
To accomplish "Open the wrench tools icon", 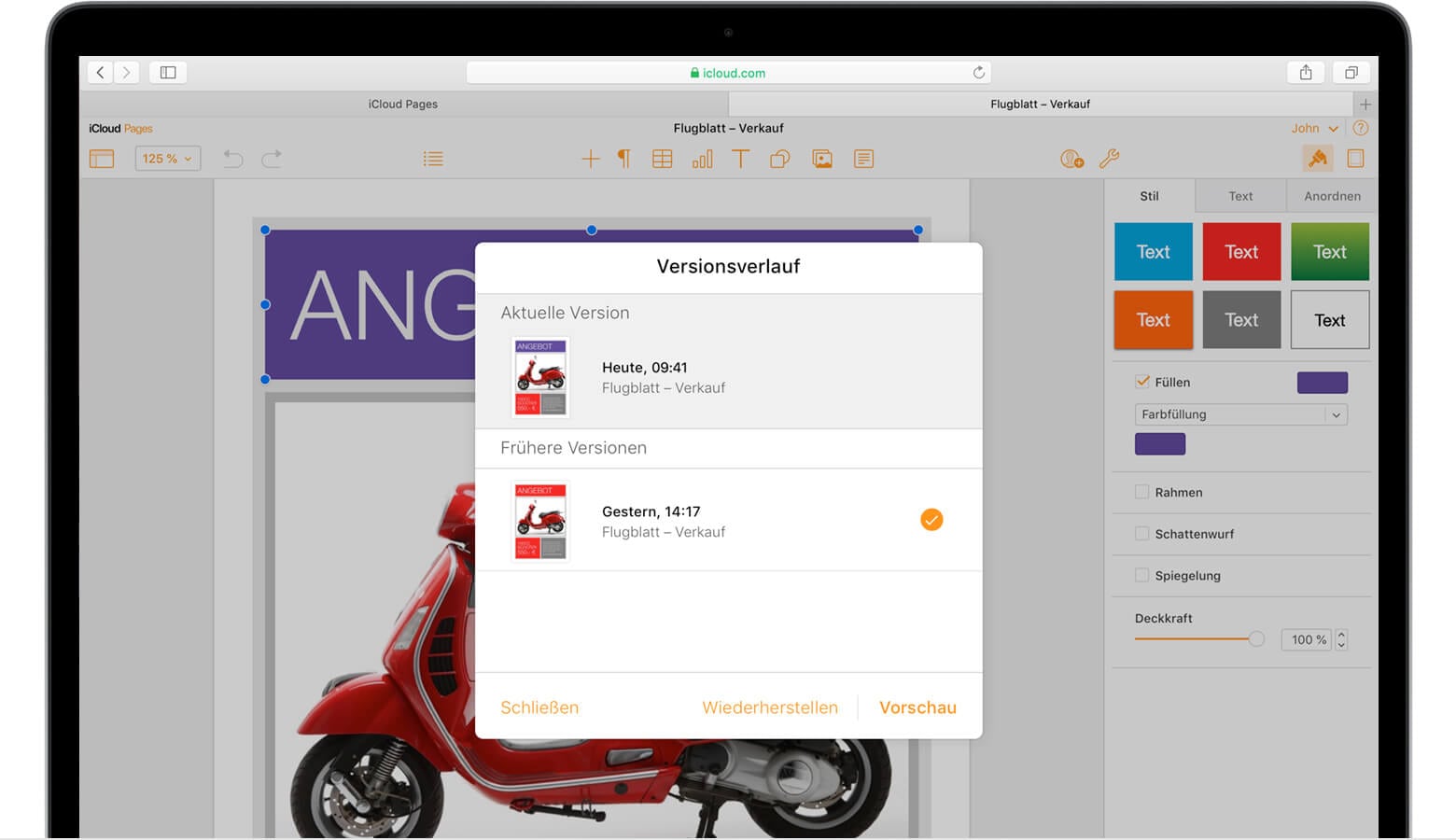I will click(1109, 159).
